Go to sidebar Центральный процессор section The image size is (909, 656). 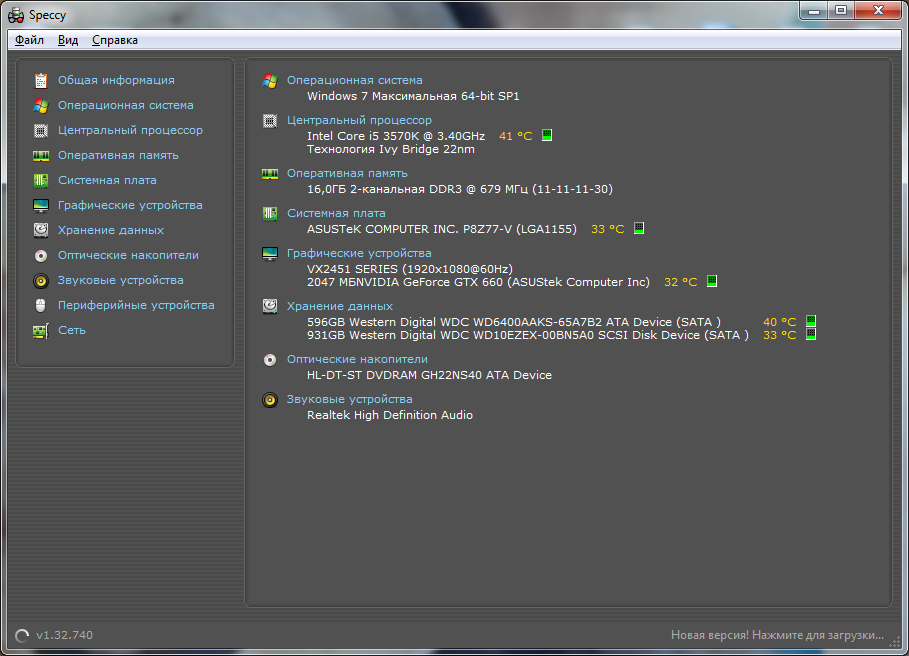click(x=130, y=130)
